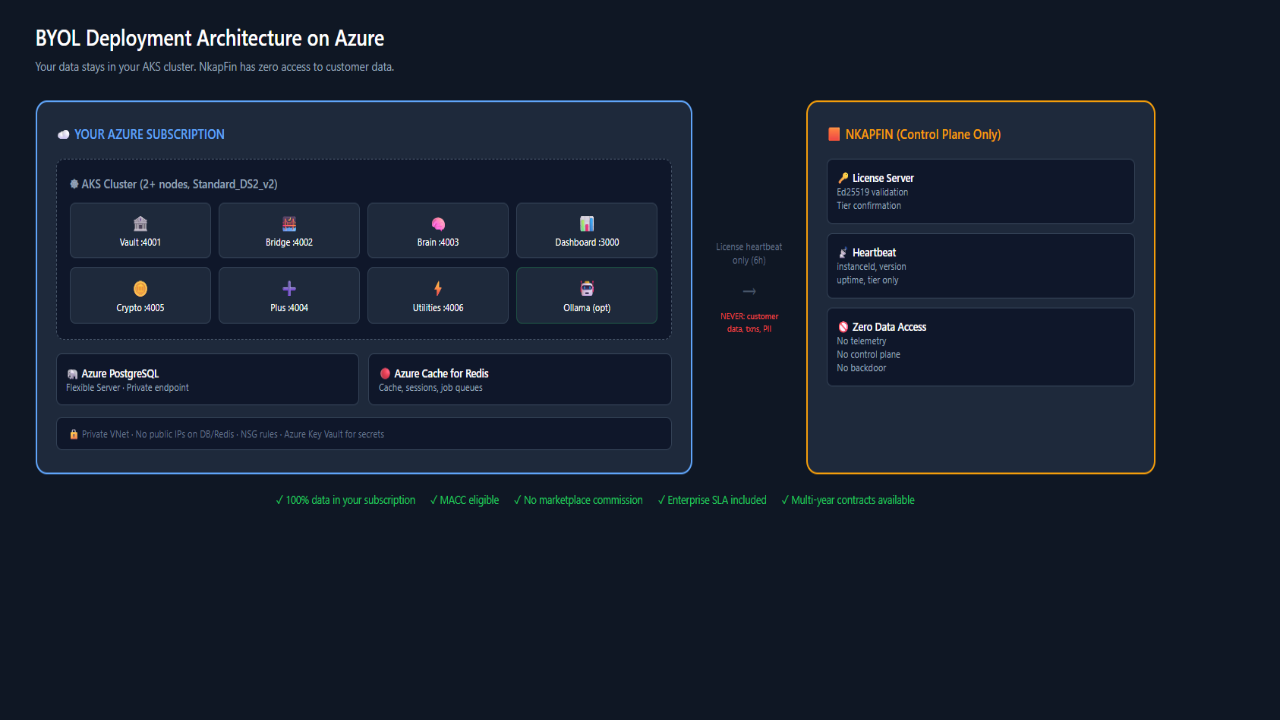1280x720 pixels.
Task: Click the No control plane text
Action: 869,354
